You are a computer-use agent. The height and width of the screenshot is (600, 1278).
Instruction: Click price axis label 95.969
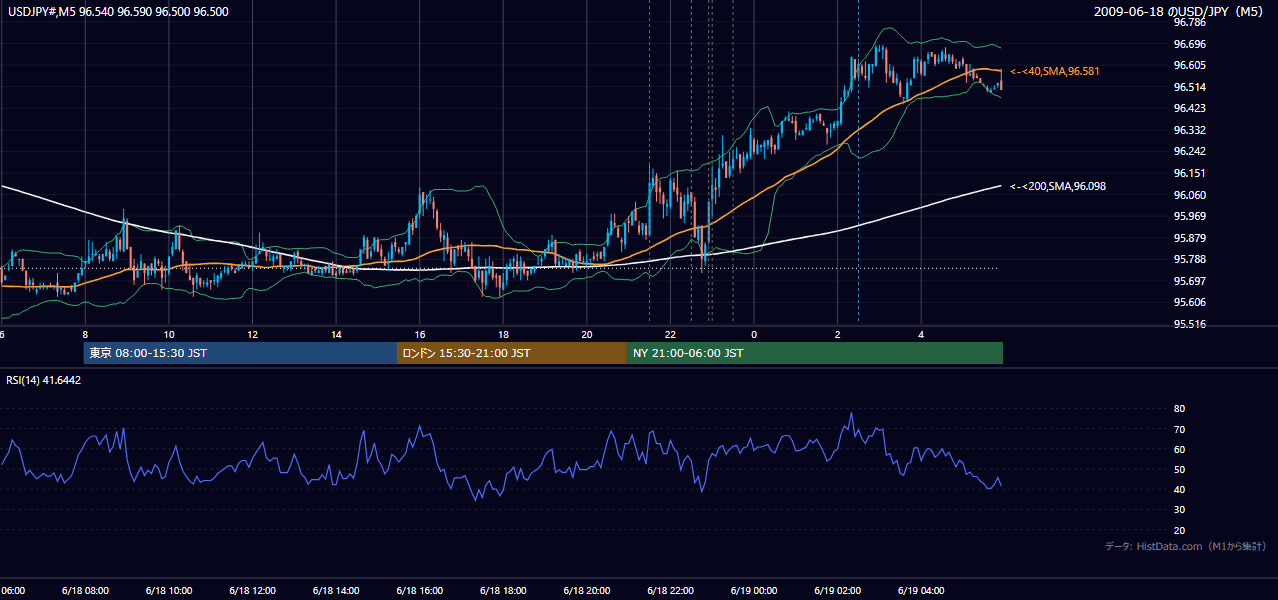[x=1189, y=216]
